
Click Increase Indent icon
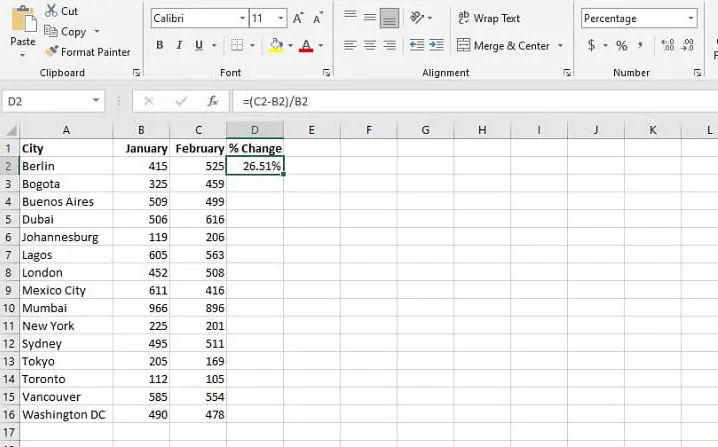436,45
